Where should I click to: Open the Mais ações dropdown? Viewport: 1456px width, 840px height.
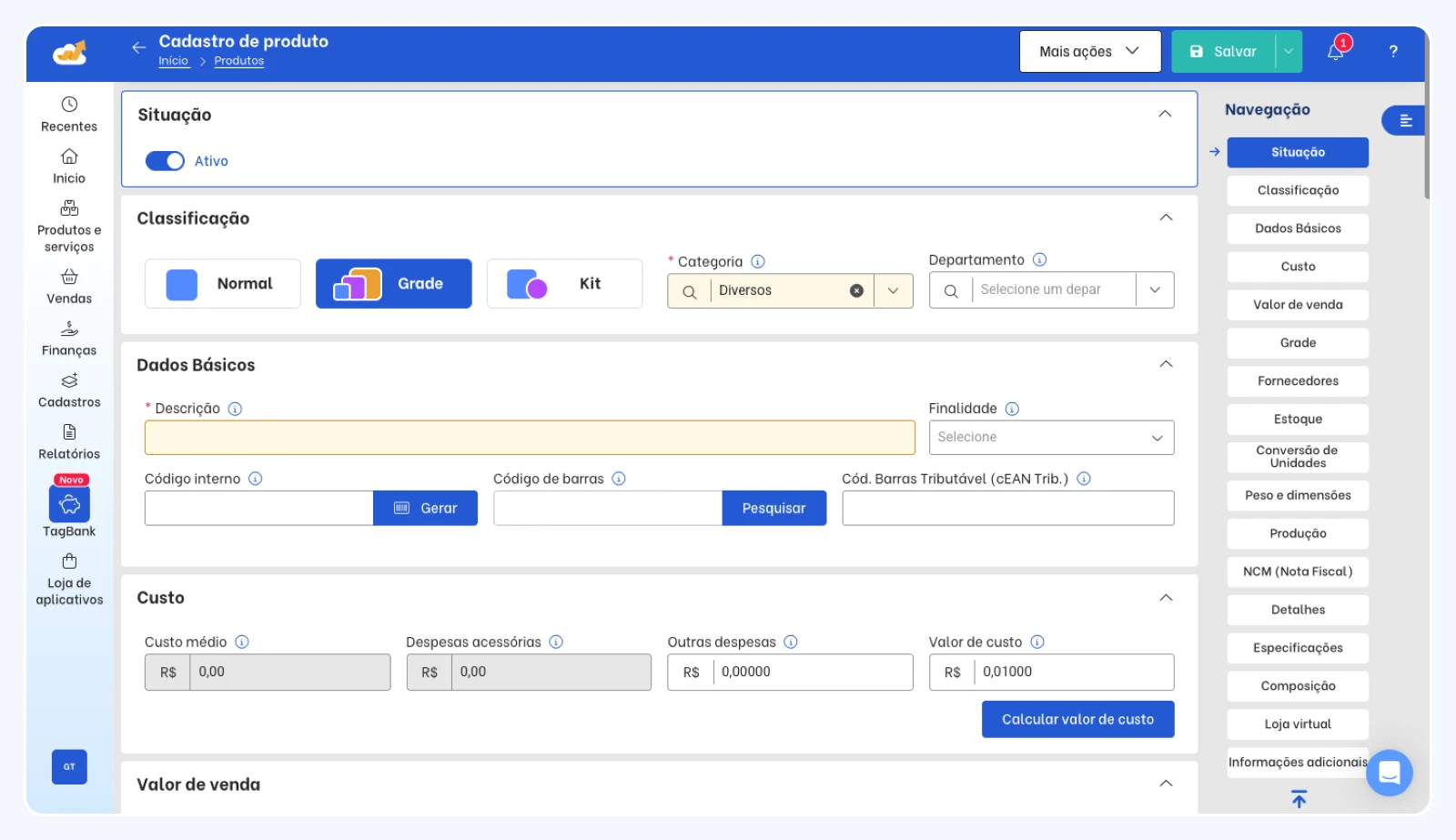1090,52
